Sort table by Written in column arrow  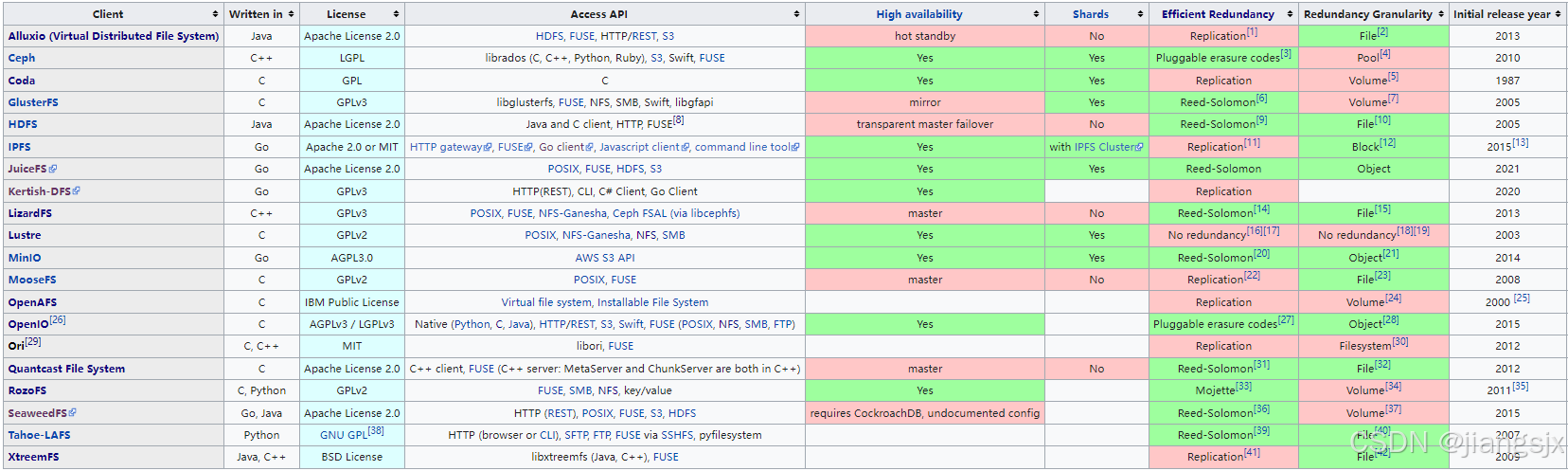pyautogui.click(x=292, y=14)
